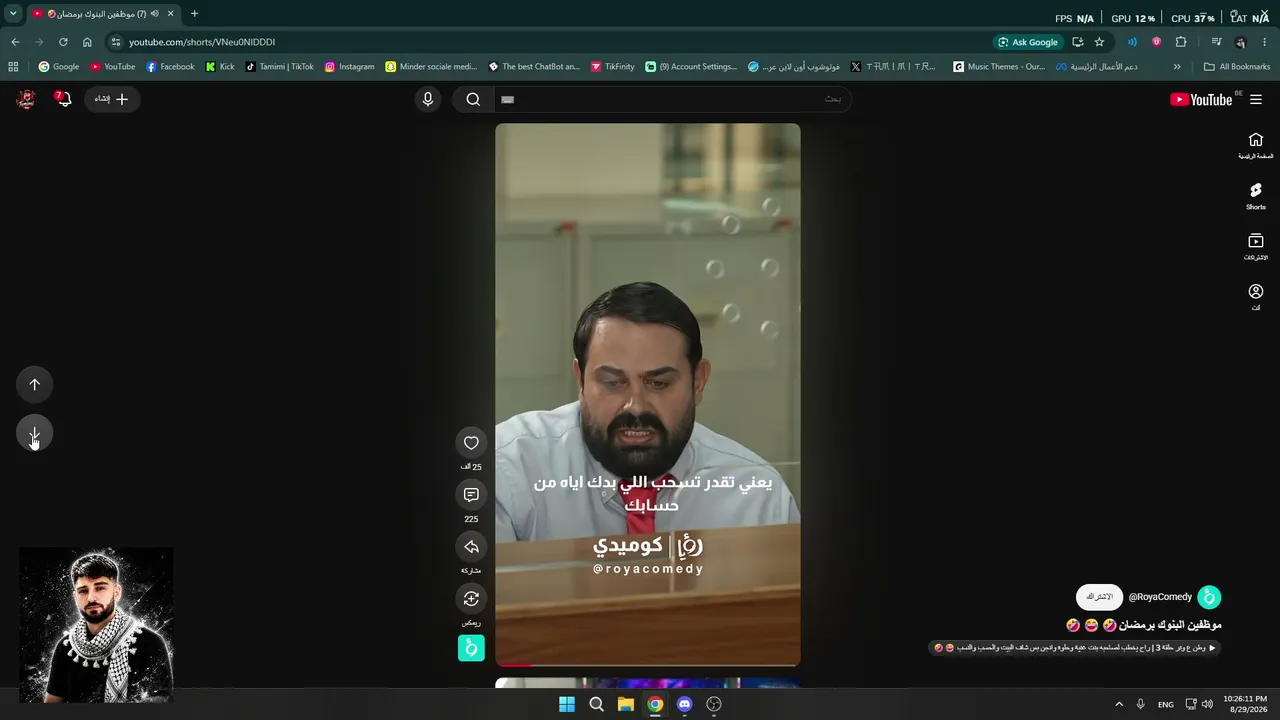1280x720 pixels.
Task: Click the YouTube logo to go home
Action: pyautogui.click(x=1201, y=99)
